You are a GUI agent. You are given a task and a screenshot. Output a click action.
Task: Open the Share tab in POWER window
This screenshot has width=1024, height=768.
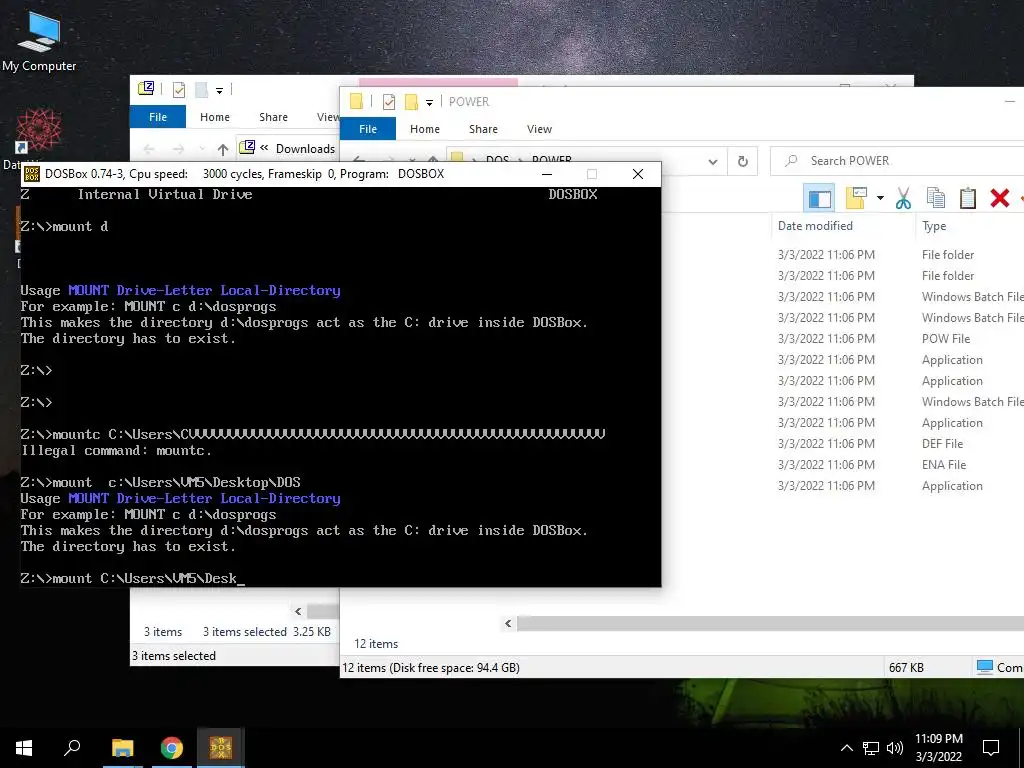483,129
